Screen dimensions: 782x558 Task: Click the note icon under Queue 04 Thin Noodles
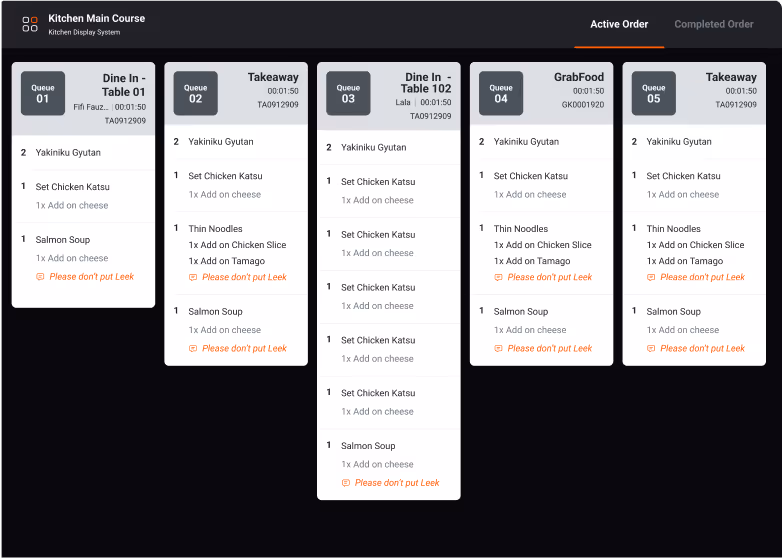[x=498, y=277]
